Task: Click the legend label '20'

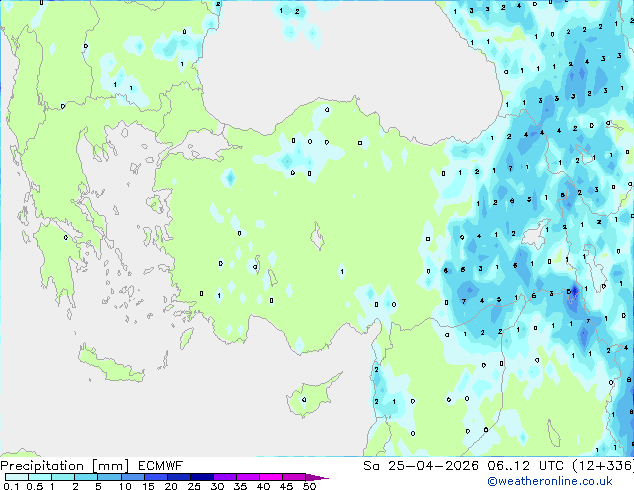Action: point(171,486)
